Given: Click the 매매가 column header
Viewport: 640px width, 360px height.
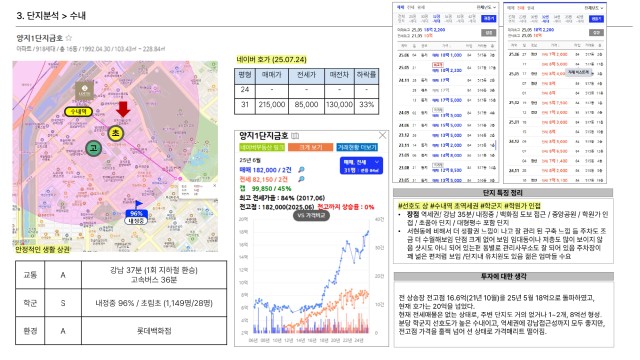Looking at the screenshot, I should tap(272, 75).
